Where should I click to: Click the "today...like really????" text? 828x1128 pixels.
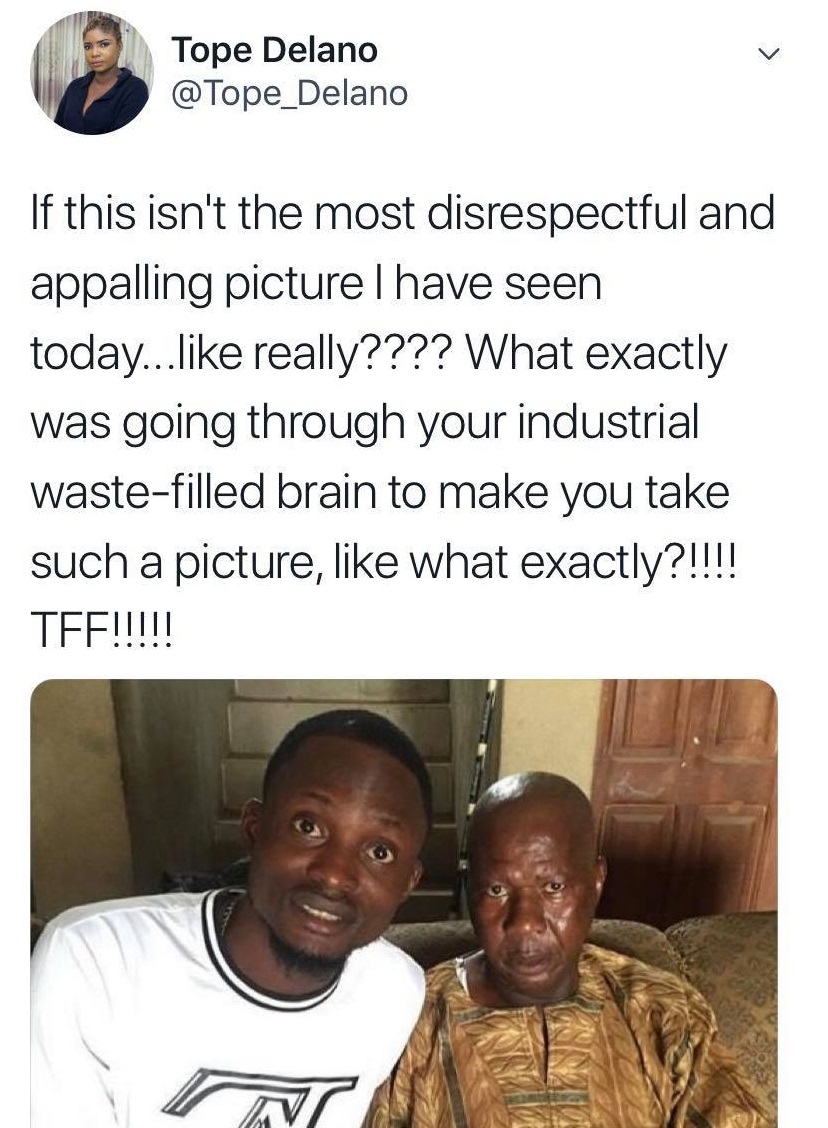pyautogui.click(x=230, y=354)
